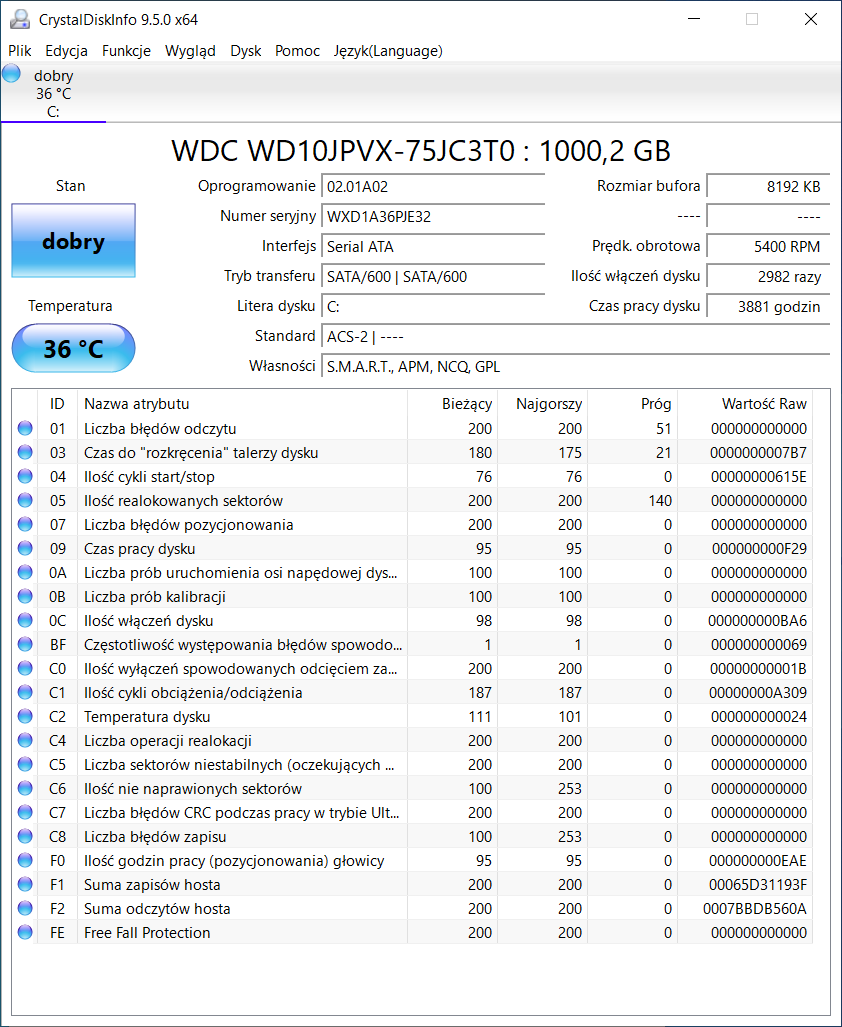Viewport: 842px width, 1027px height.
Task: Click status orb for attribute C7 CRC errors
Action: (x=25, y=813)
